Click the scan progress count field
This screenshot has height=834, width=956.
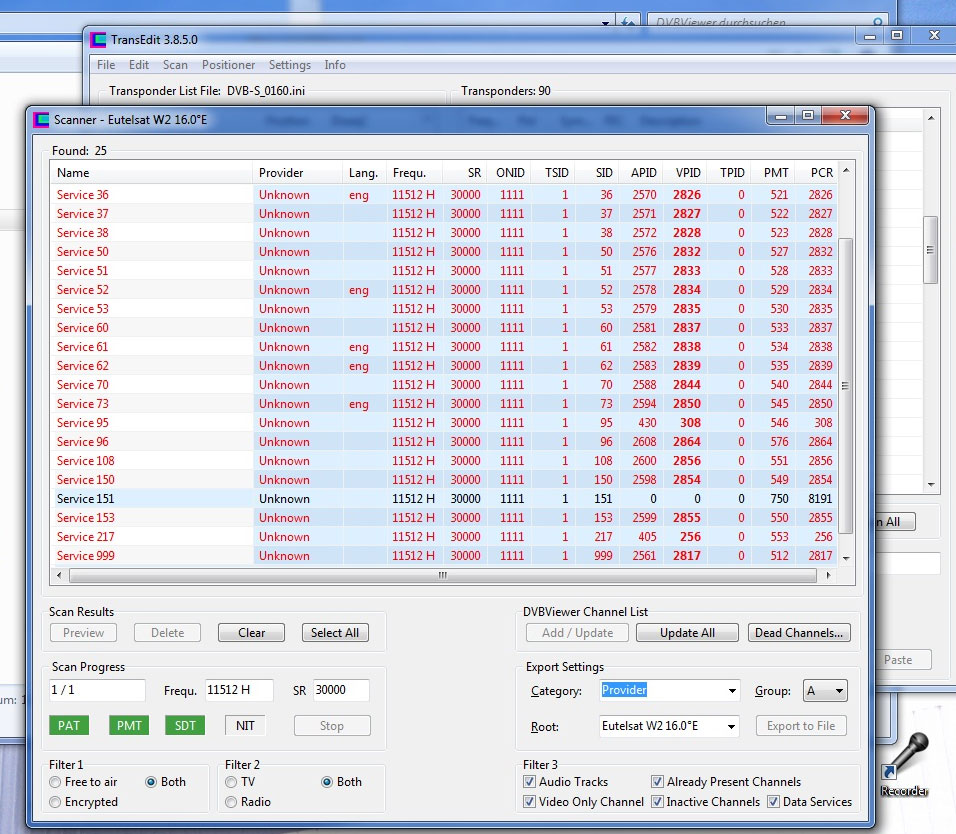pyautogui.click(x=98, y=690)
